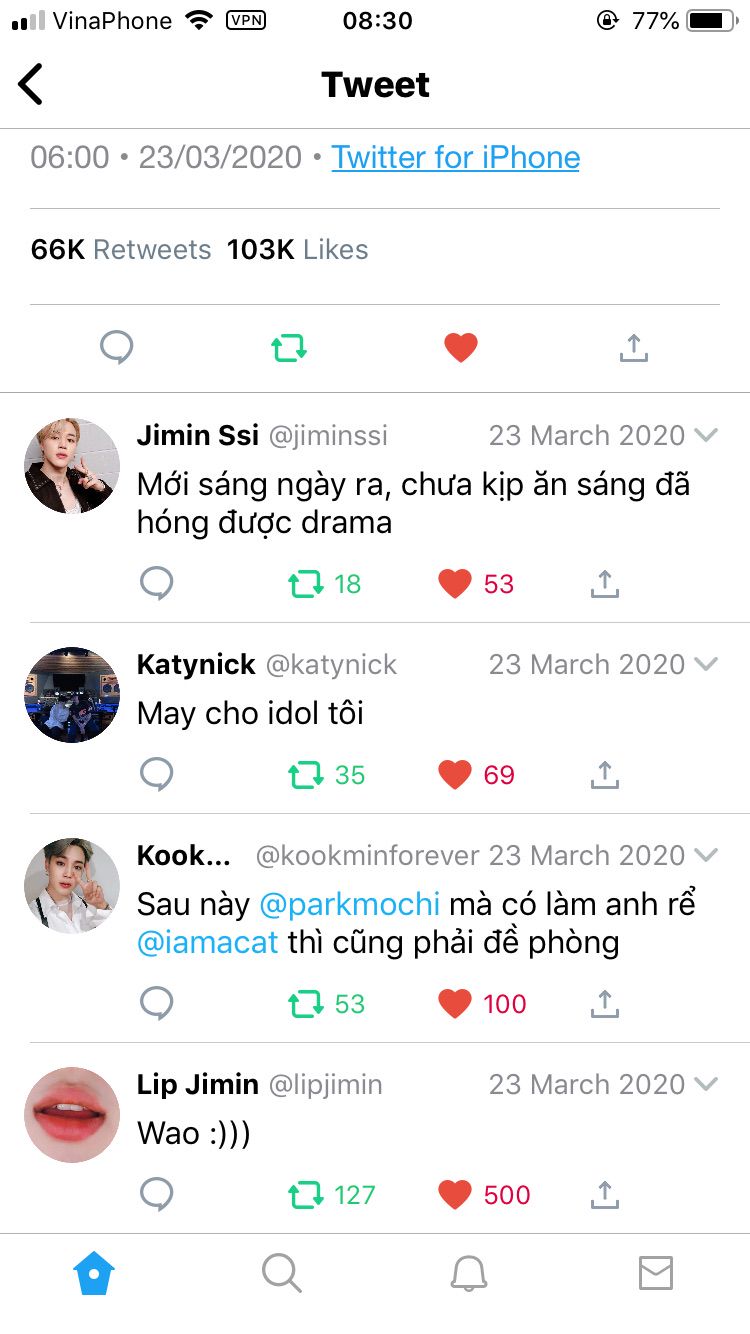Reply to Lip Jimin's comment
This screenshot has width=750, height=1334.
[156, 1194]
